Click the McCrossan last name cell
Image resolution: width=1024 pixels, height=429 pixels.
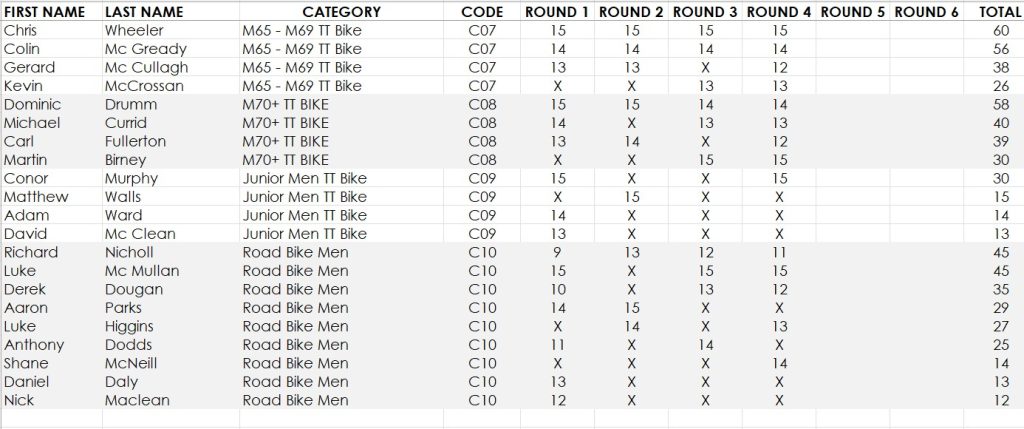pos(170,86)
